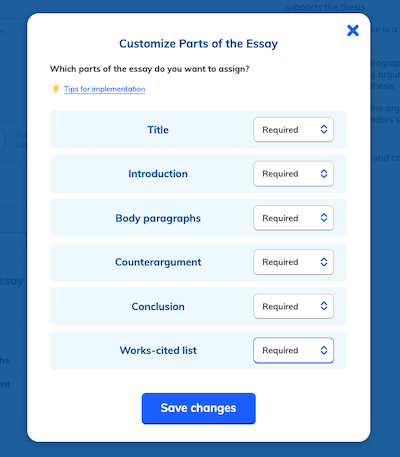Open the Introduction requirement dropdown
Viewport: 400px width, 457px height.
[x=293, y=174]
